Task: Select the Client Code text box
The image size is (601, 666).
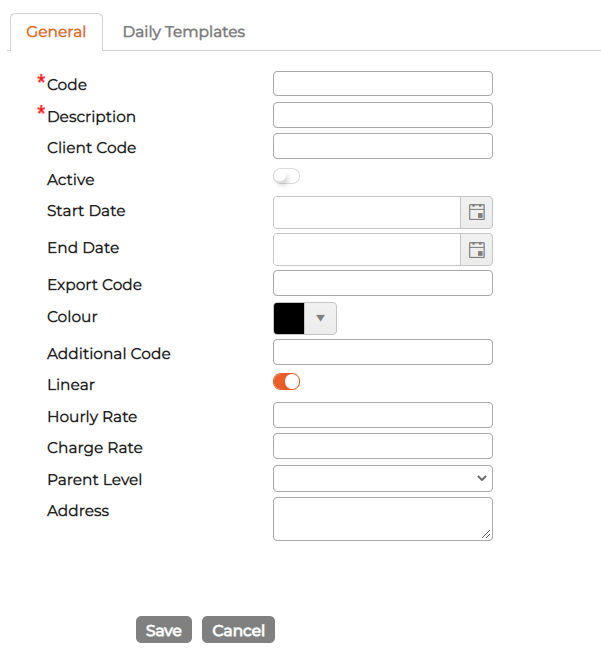Action: 383,146
